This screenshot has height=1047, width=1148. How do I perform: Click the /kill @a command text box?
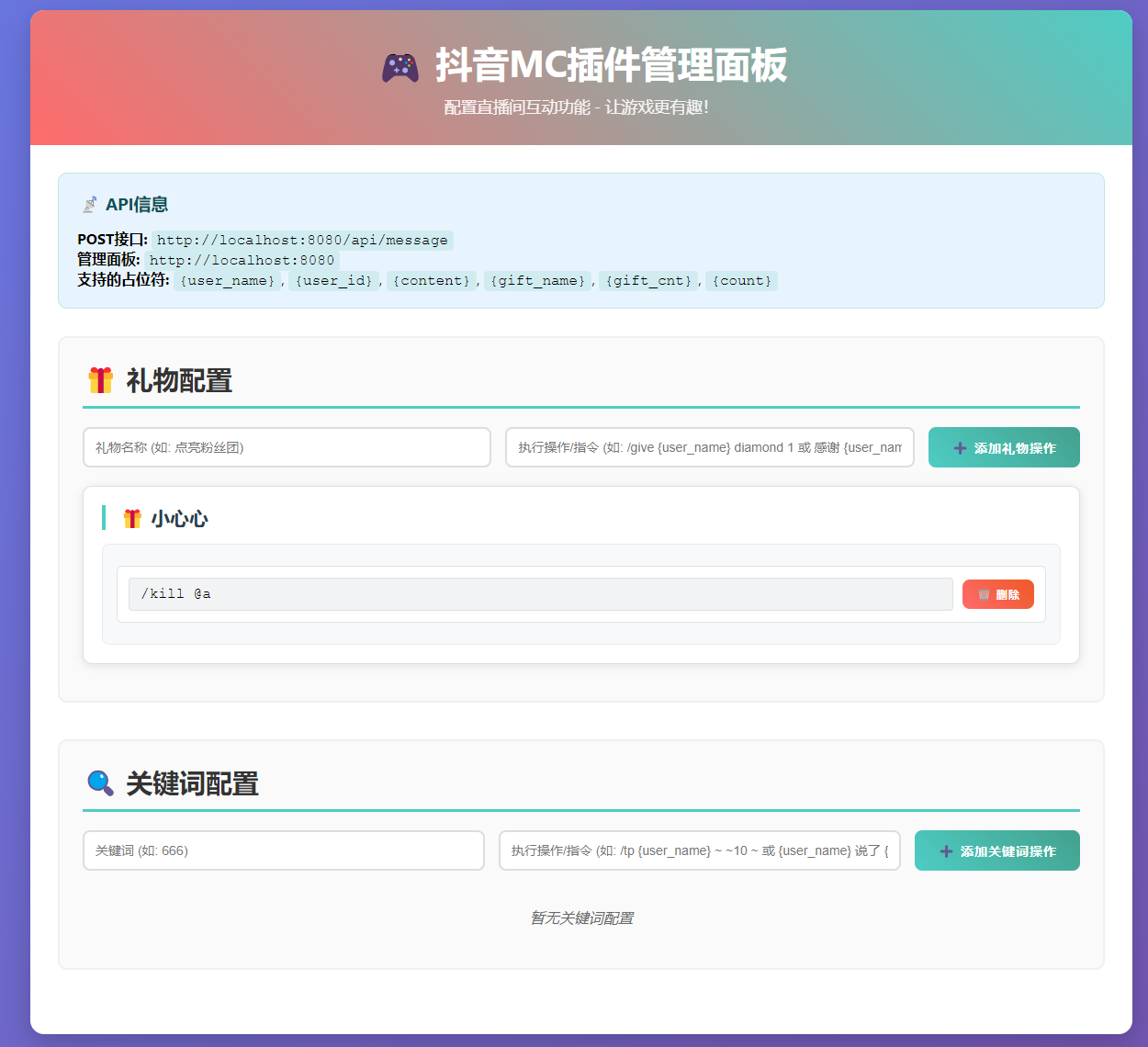point(541,594)
